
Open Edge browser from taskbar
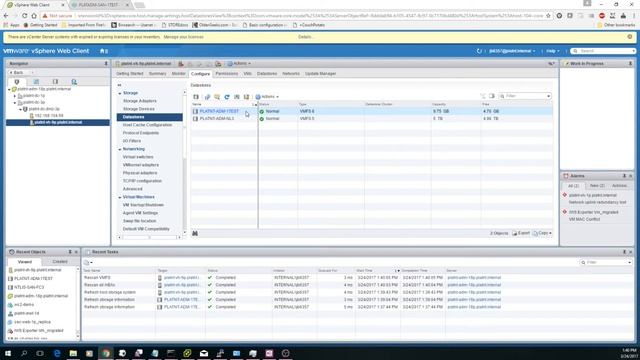57,353
